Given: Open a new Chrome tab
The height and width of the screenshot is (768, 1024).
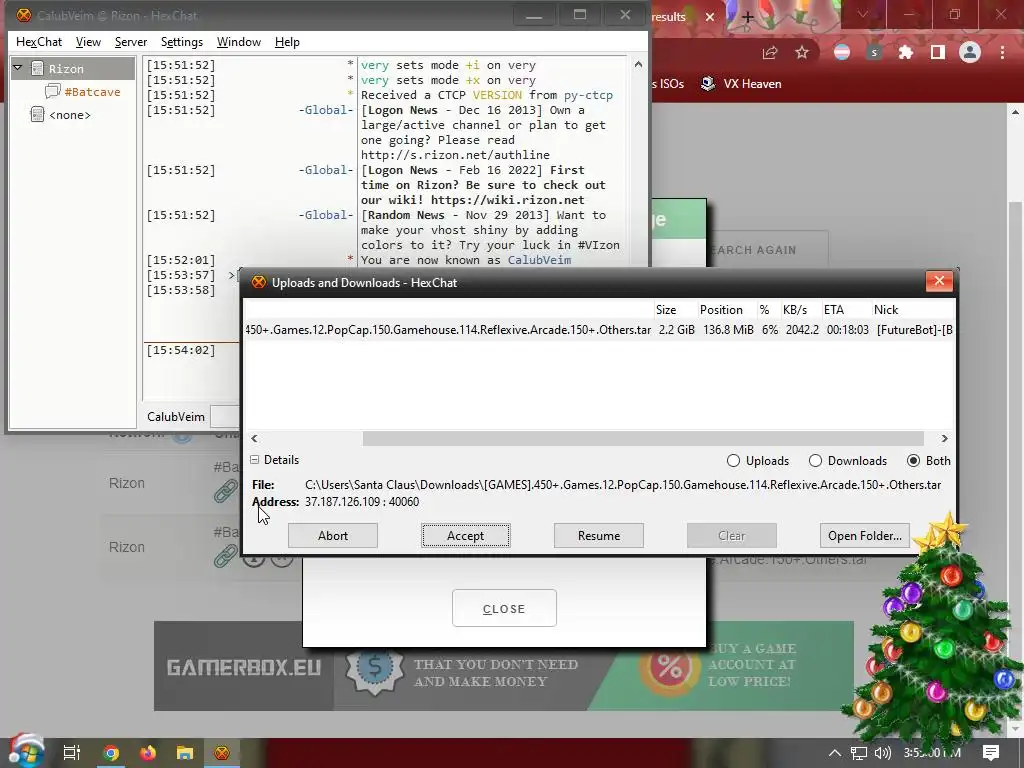Looking at the screenshot, I should coord(748,17).
